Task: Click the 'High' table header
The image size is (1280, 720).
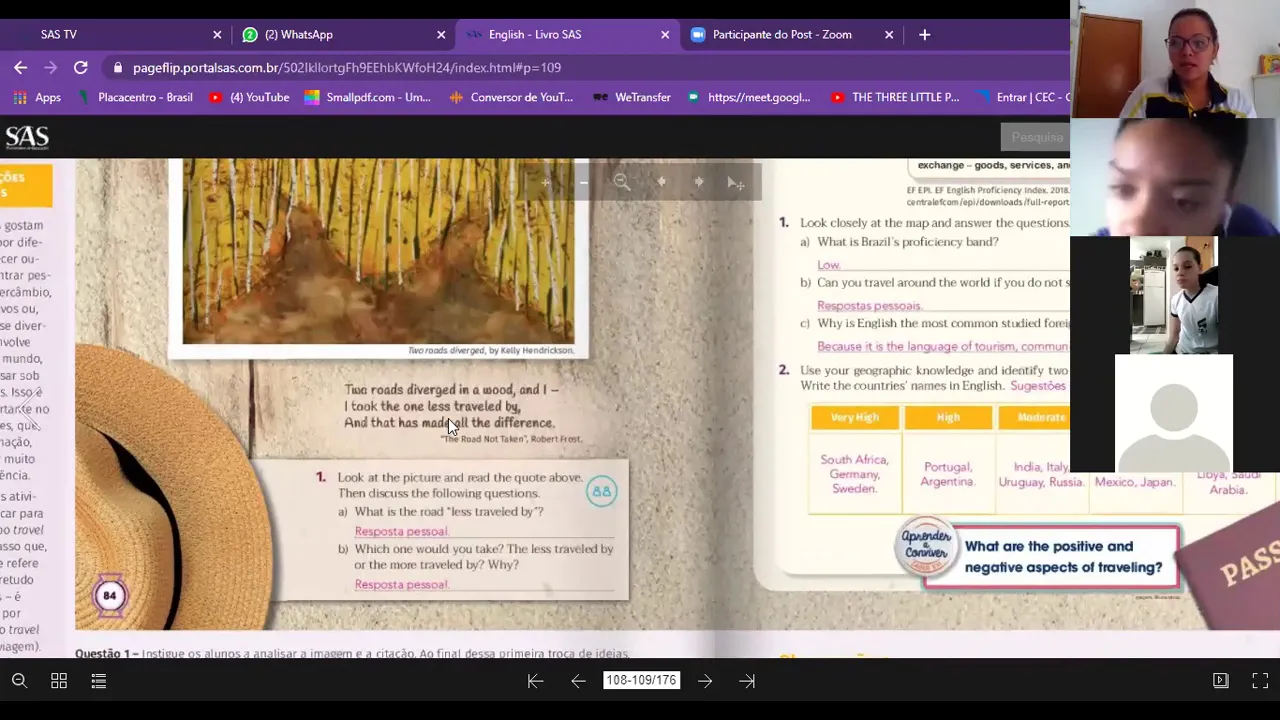Action: 948,417
